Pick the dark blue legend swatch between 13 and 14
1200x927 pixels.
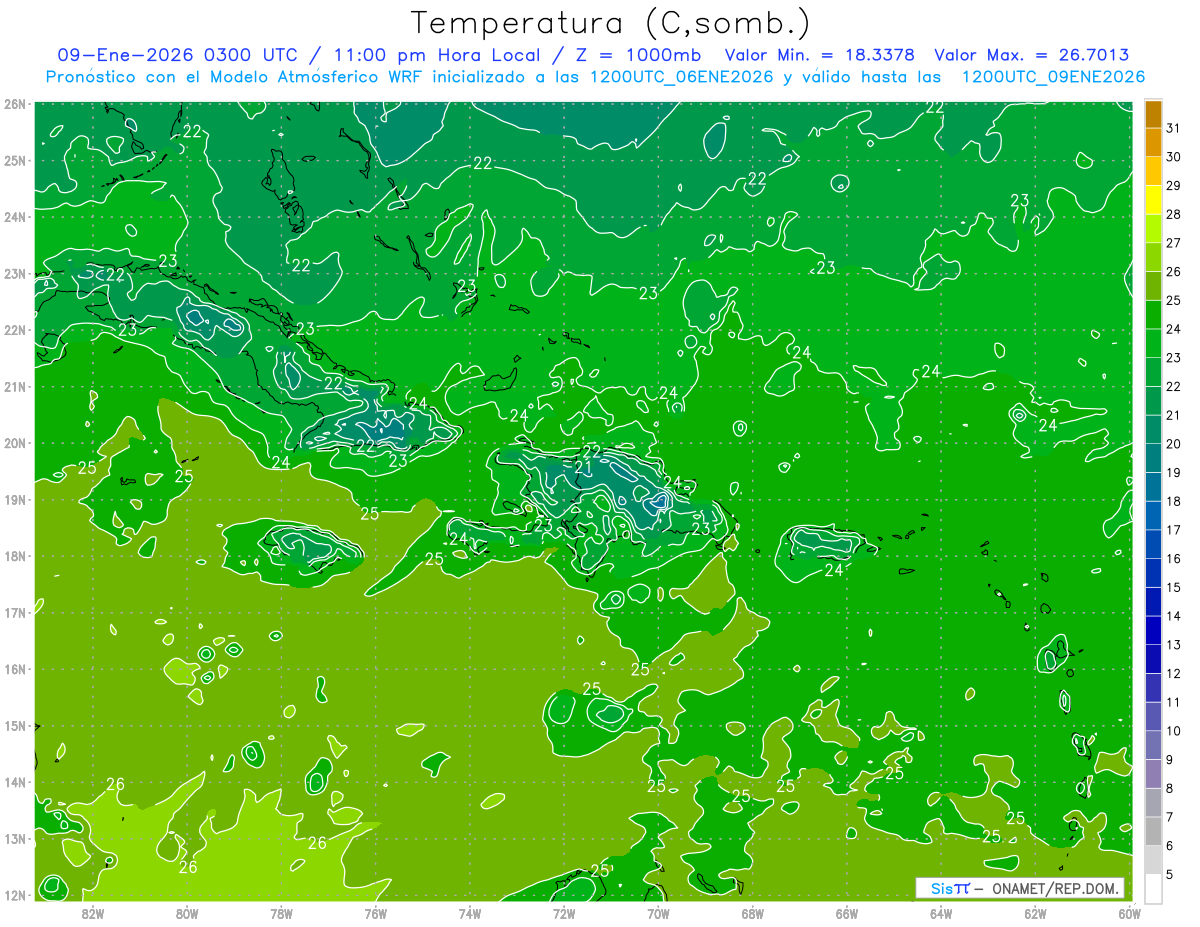pyautogui.click(x=1153, y=631)
